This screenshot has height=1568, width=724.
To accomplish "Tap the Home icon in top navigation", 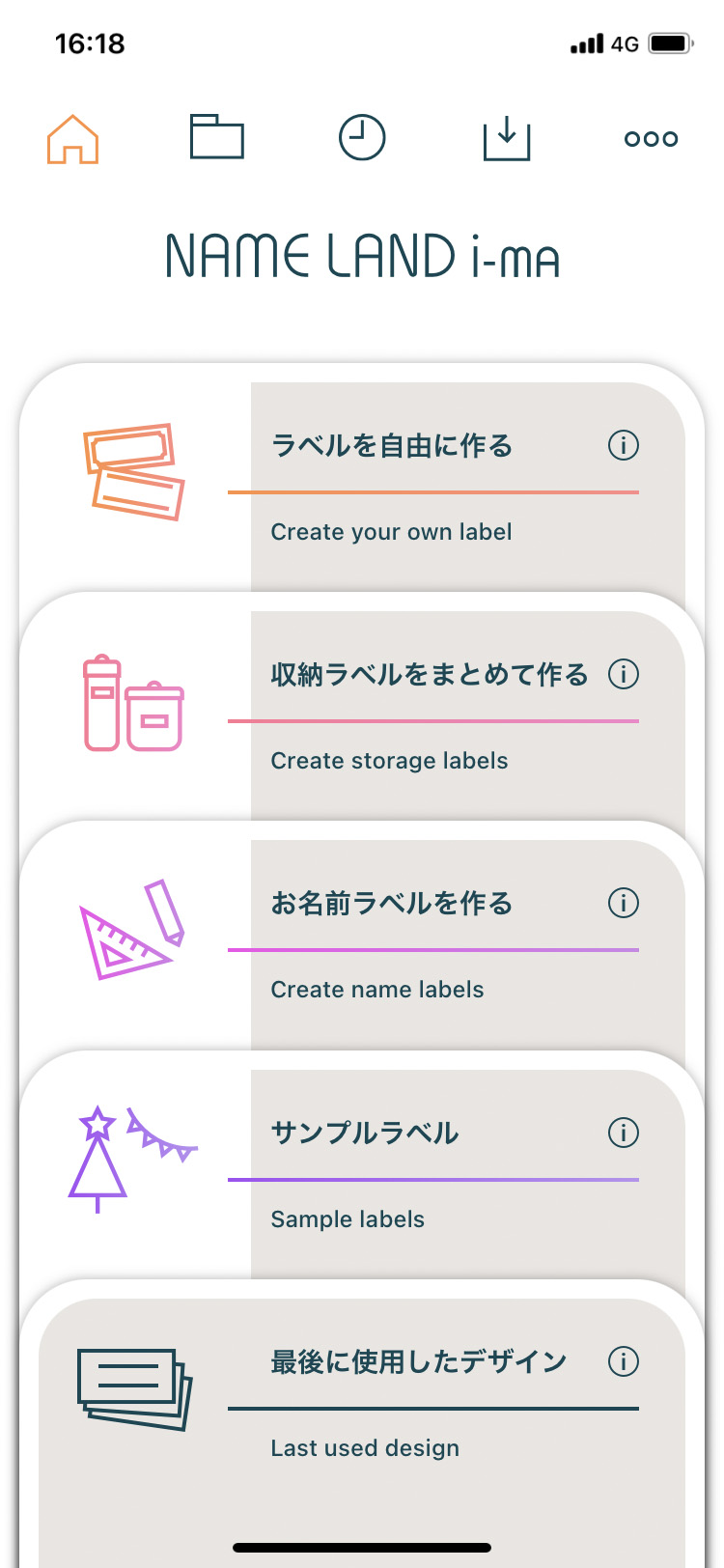I will pos(73,139).
